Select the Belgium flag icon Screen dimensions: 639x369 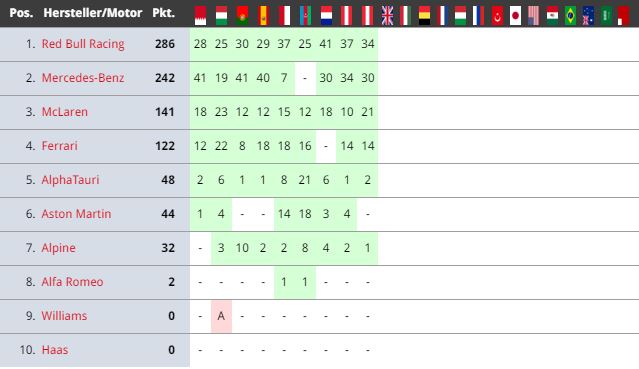424,15
